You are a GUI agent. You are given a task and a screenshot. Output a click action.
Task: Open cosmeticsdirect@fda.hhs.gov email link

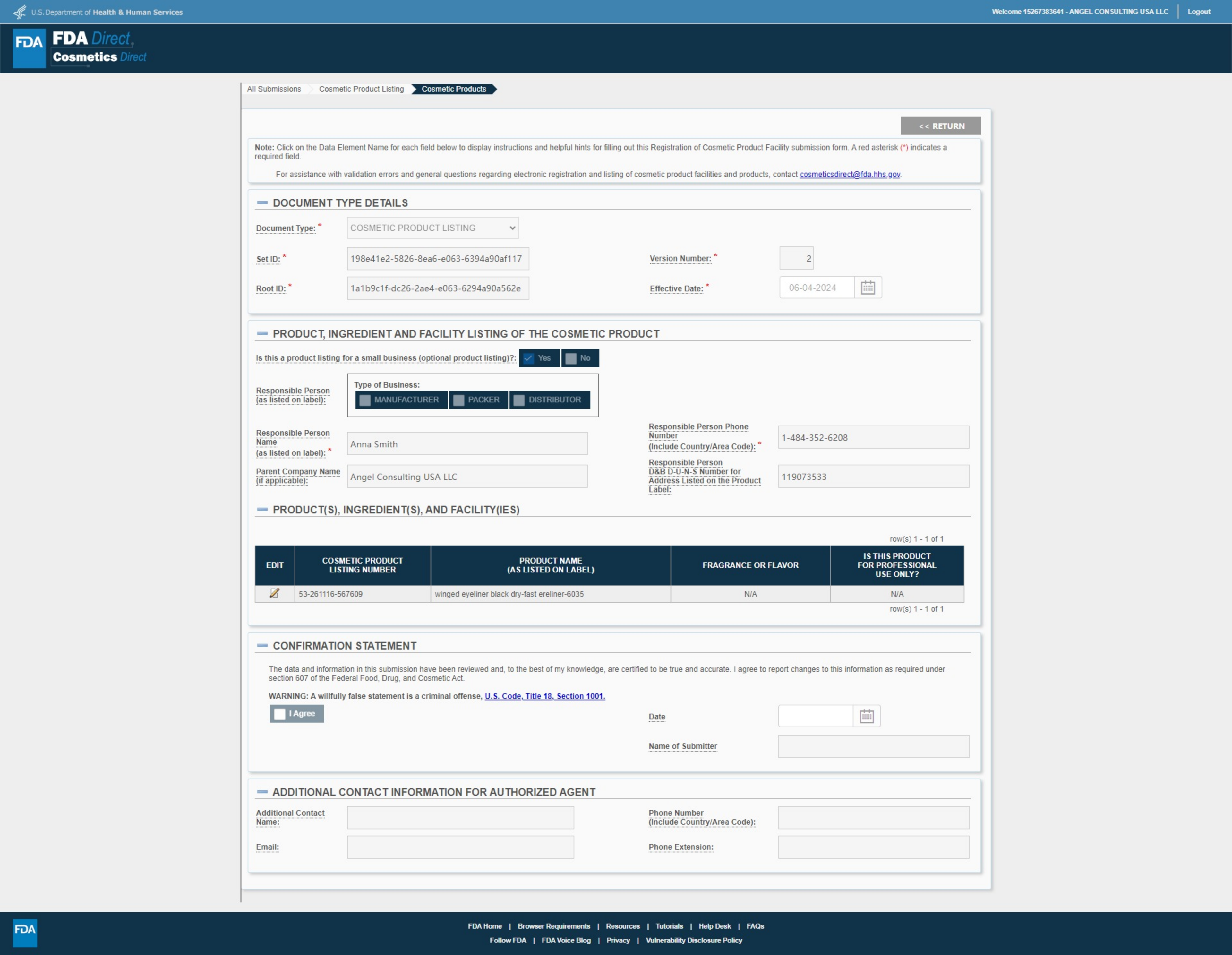click(850, 174)
